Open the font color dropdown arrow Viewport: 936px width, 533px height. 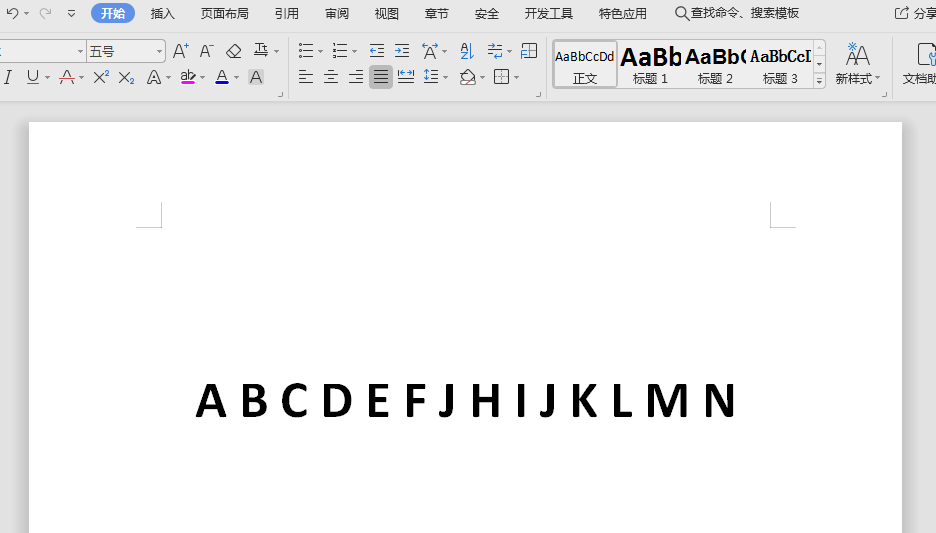[236, 78]
